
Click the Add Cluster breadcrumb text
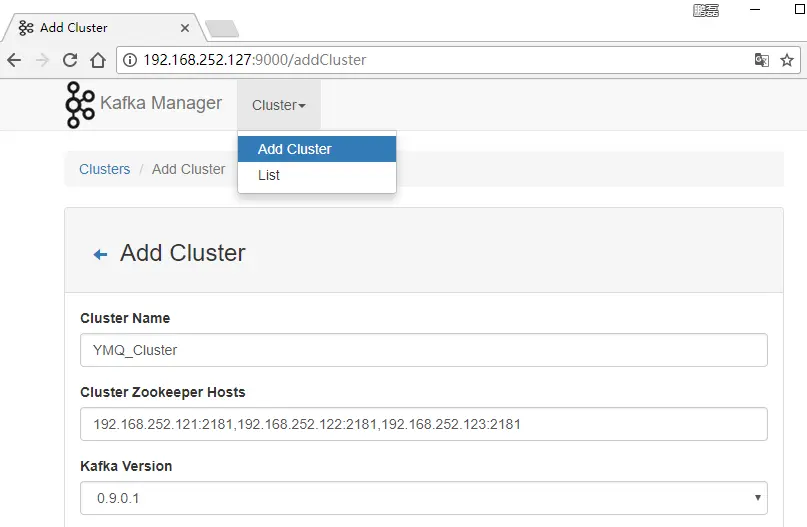(x=188, y=169)
